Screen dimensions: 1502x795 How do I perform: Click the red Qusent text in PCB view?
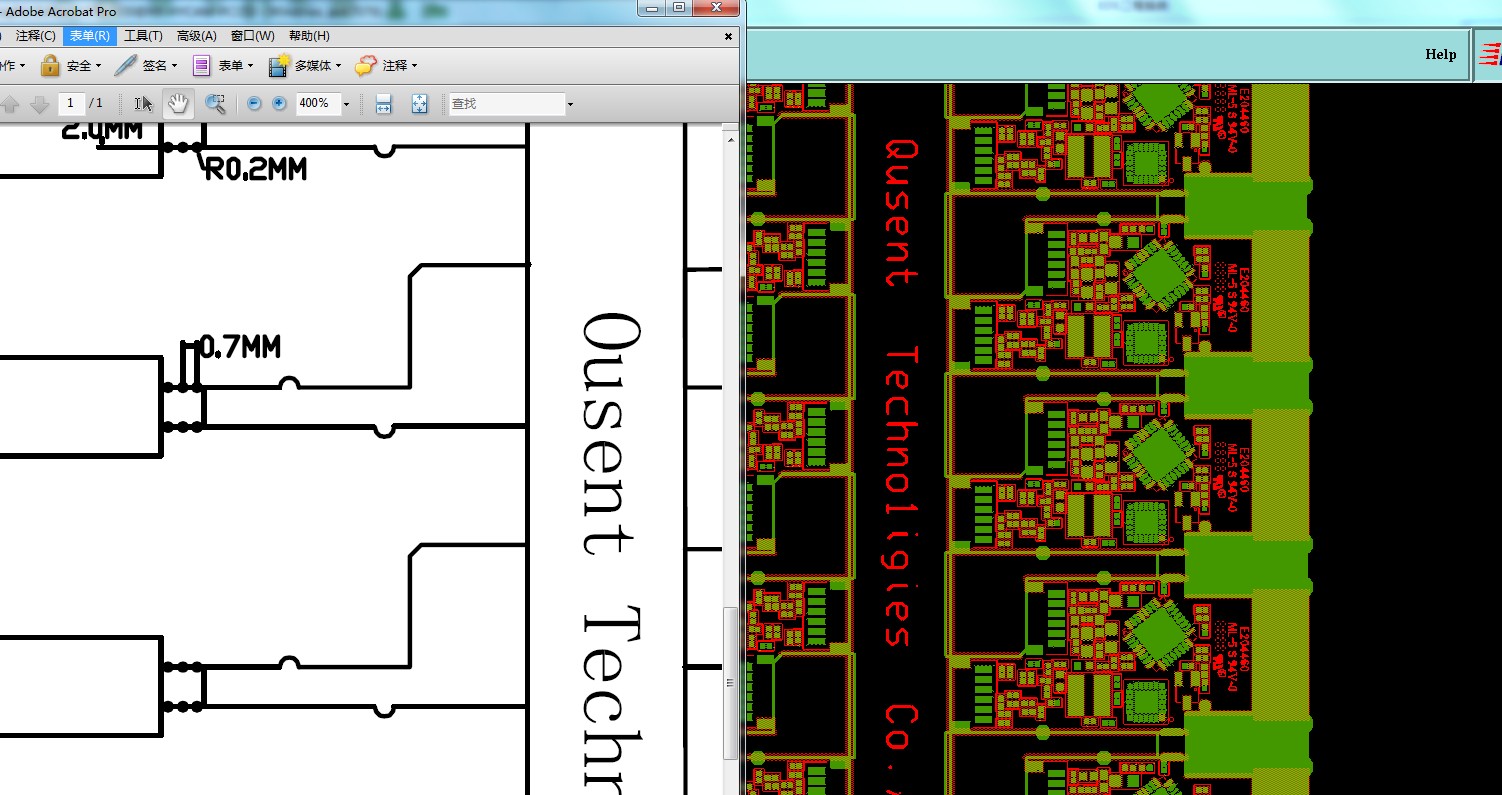pyautogui.click(x=902, y=213)
